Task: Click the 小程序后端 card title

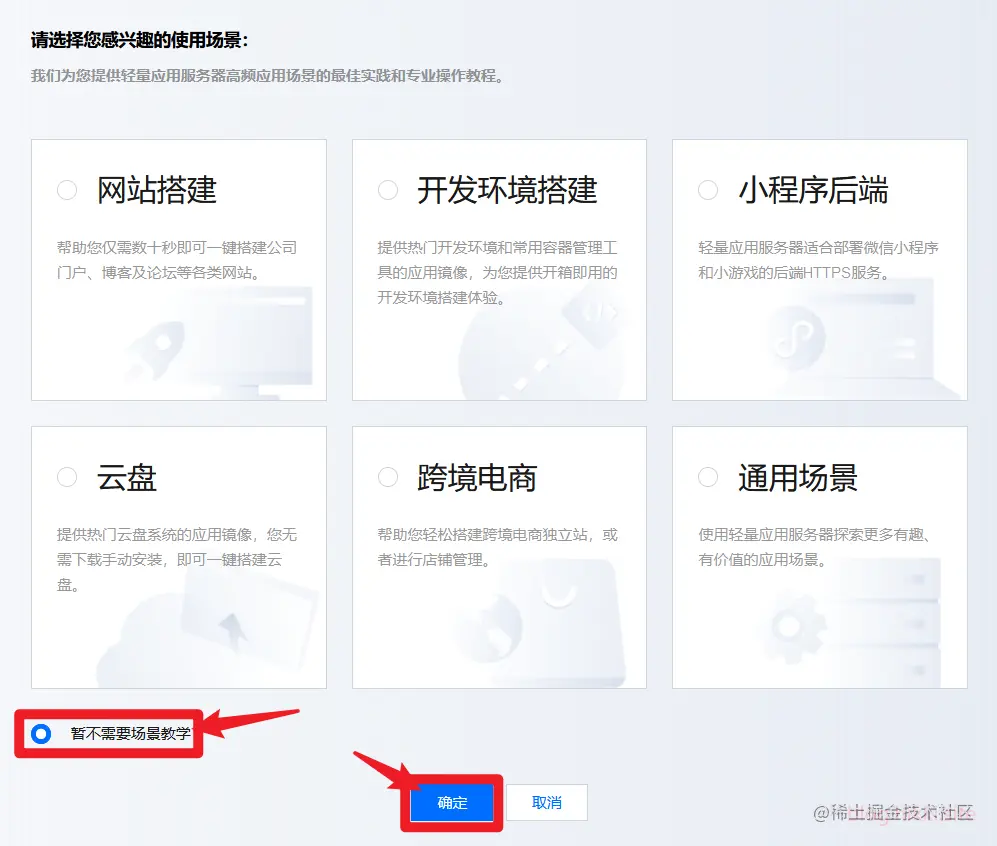Action: click(x=813, y=190)
